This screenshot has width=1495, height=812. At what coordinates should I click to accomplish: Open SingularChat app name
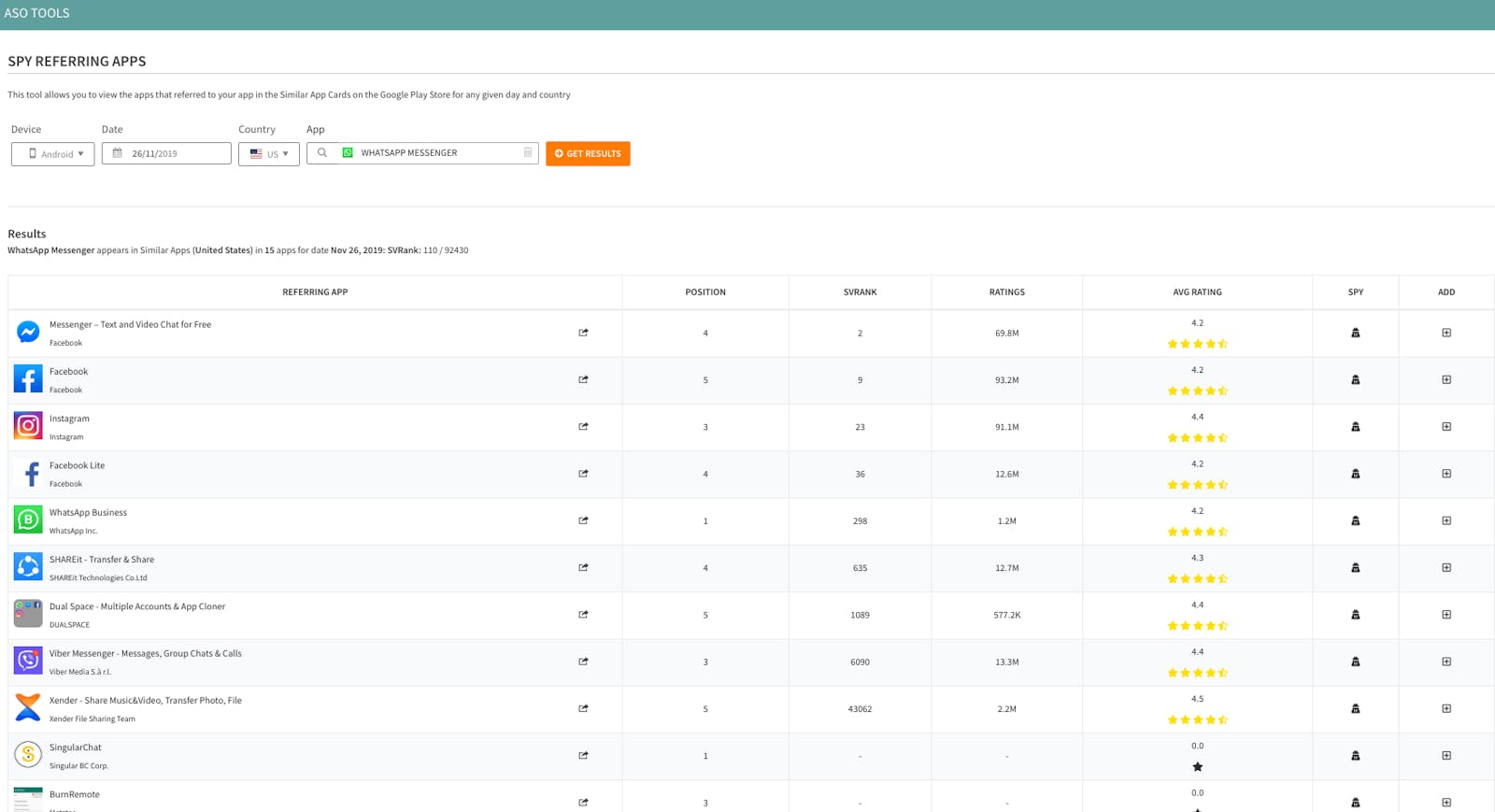point(75,748)
